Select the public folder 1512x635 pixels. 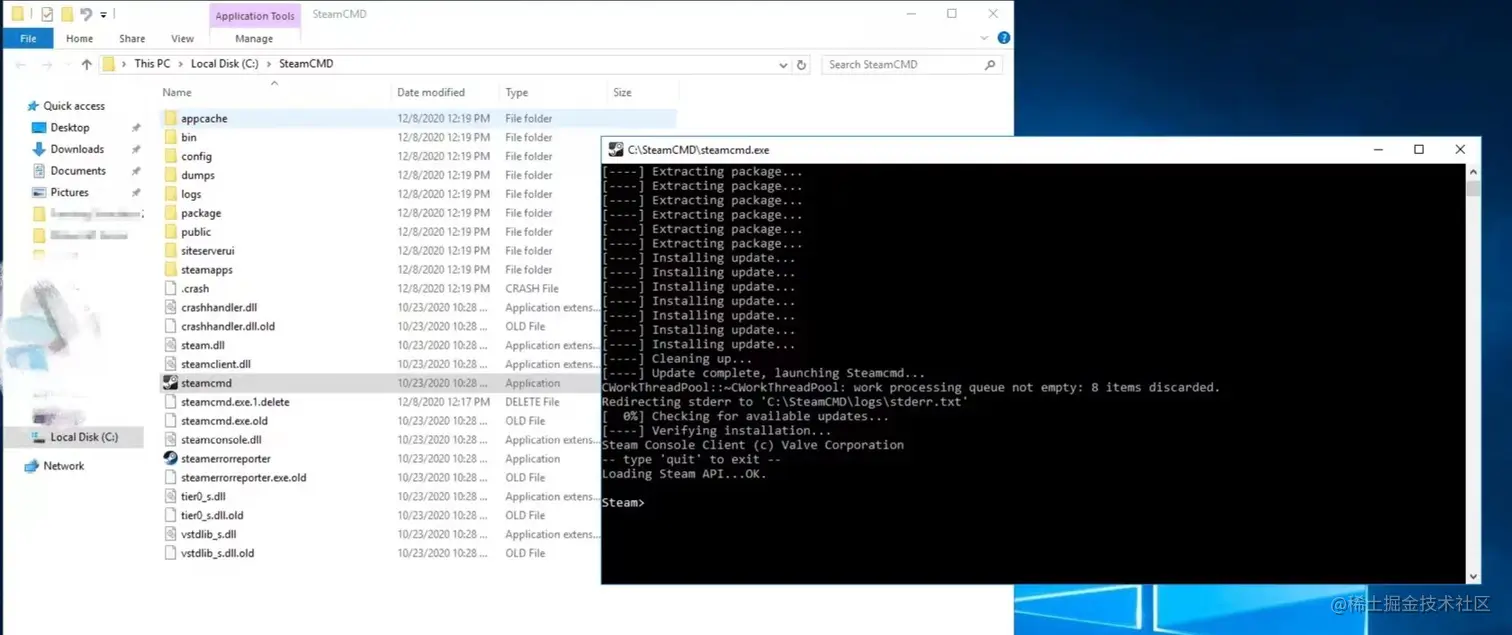click(x=196, y=232)
